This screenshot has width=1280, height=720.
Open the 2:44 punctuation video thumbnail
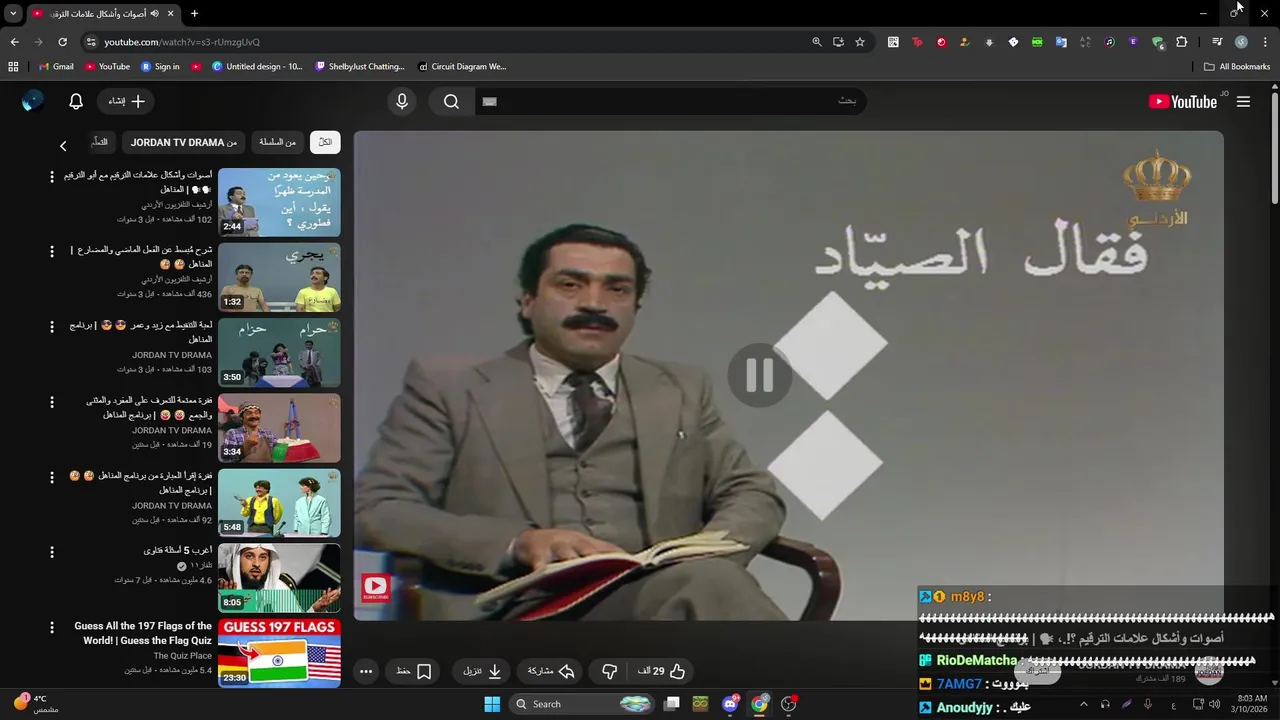(279, 203)
